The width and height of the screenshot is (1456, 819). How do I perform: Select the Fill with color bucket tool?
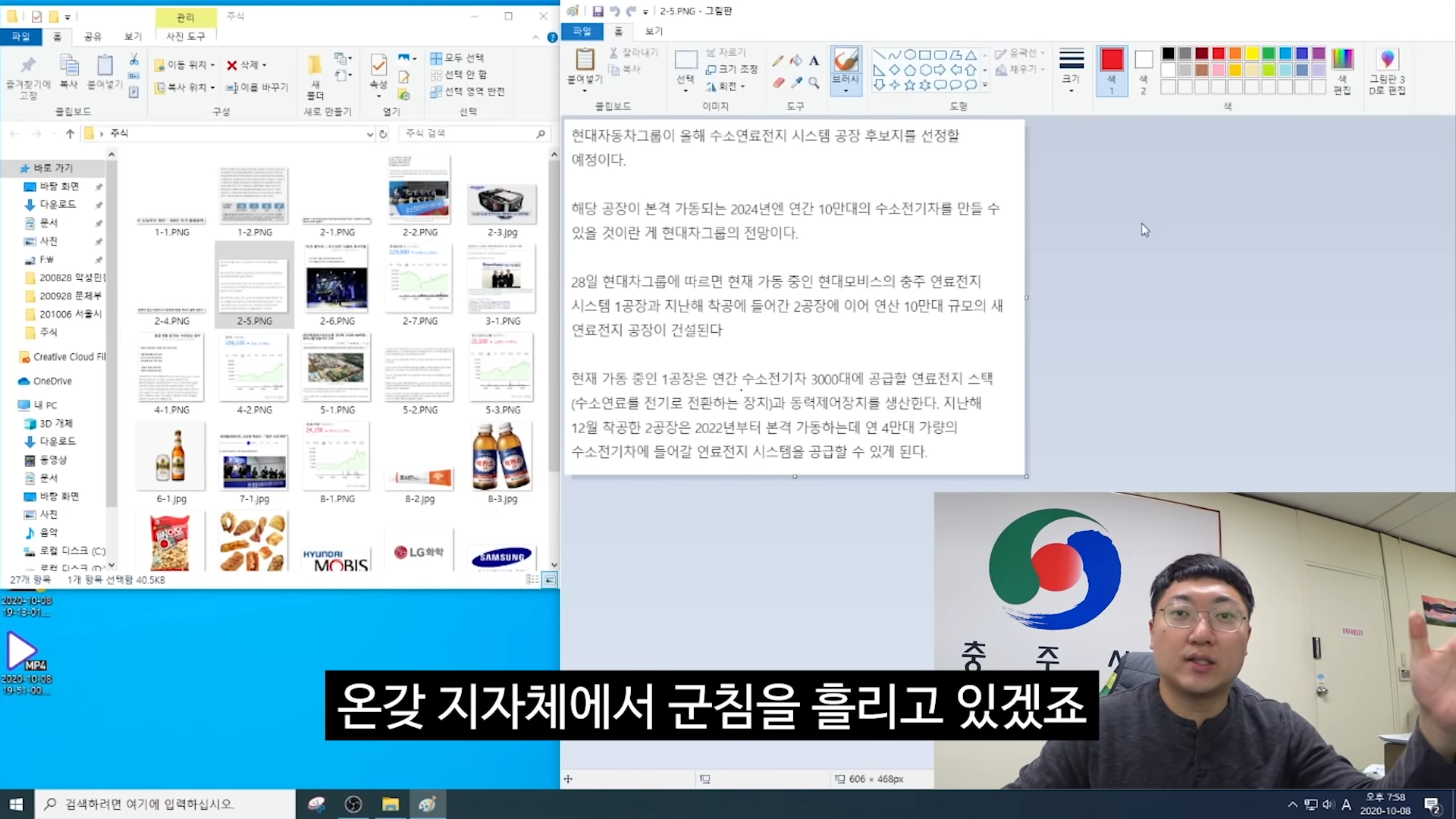point(795,61)
